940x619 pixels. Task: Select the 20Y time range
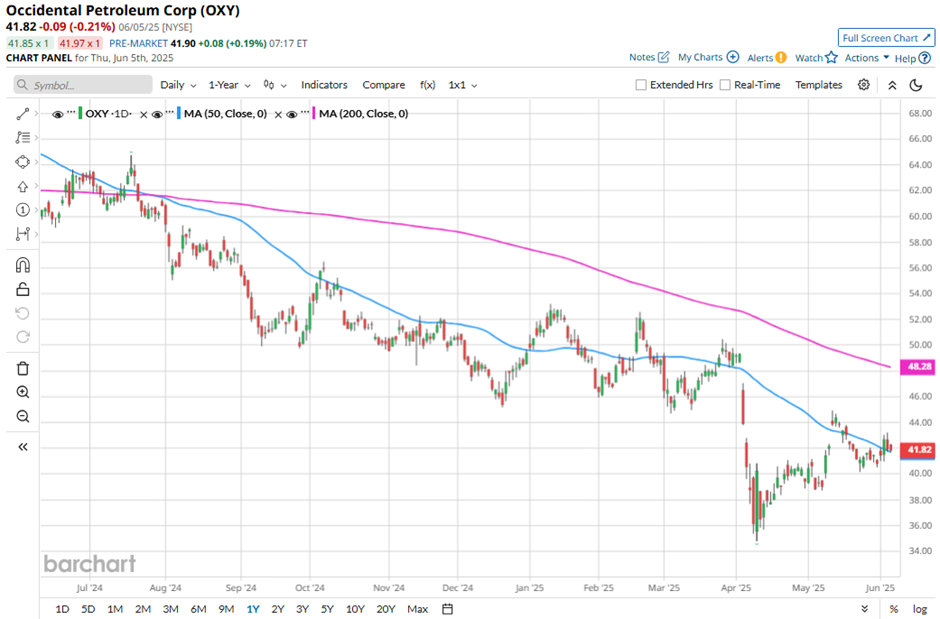385,609
